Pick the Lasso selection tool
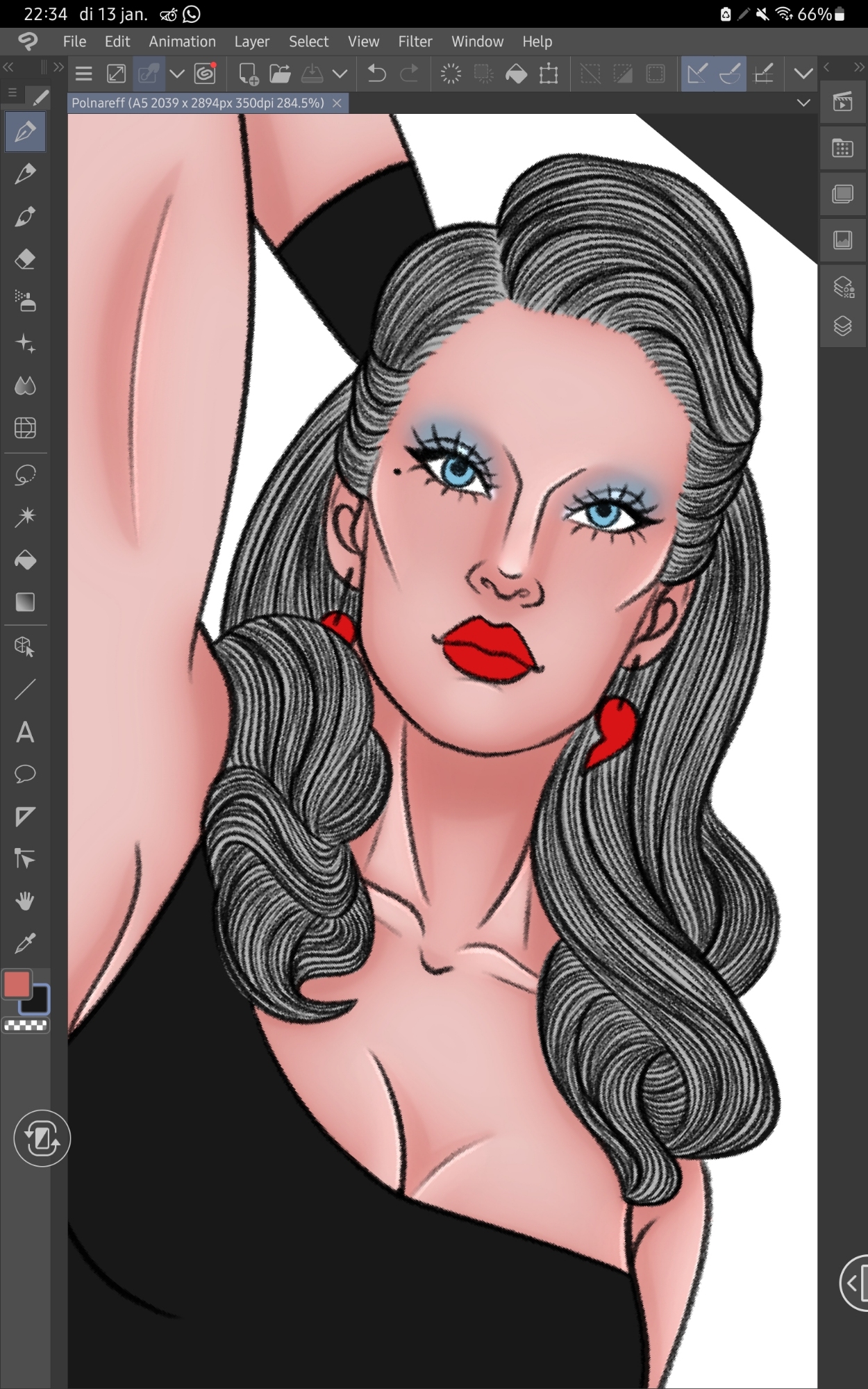This screenshot has height=1389, width=868. 25,476
